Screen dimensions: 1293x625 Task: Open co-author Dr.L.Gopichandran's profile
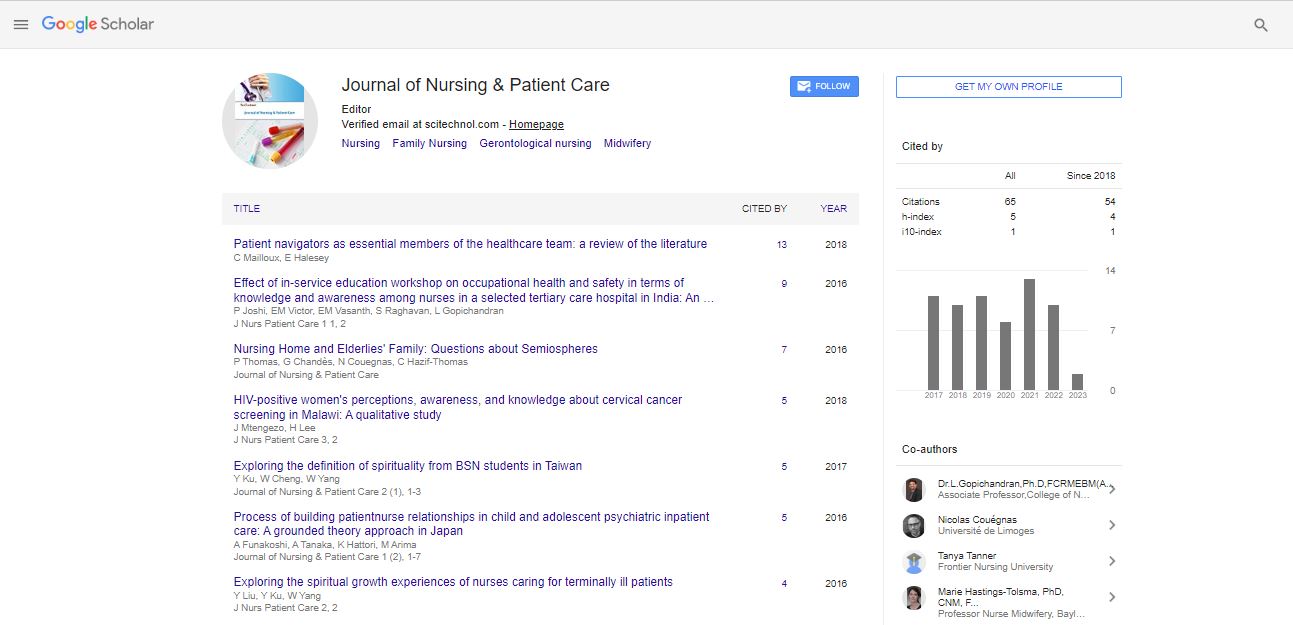pyautogui.click(x=1025, y=484)
